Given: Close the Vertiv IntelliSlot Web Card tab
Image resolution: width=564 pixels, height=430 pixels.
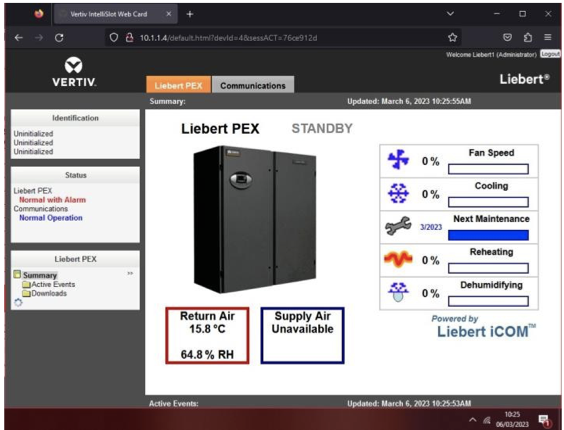Looking at the screenshot, I should pyautogui.click(x=168, y=14).
